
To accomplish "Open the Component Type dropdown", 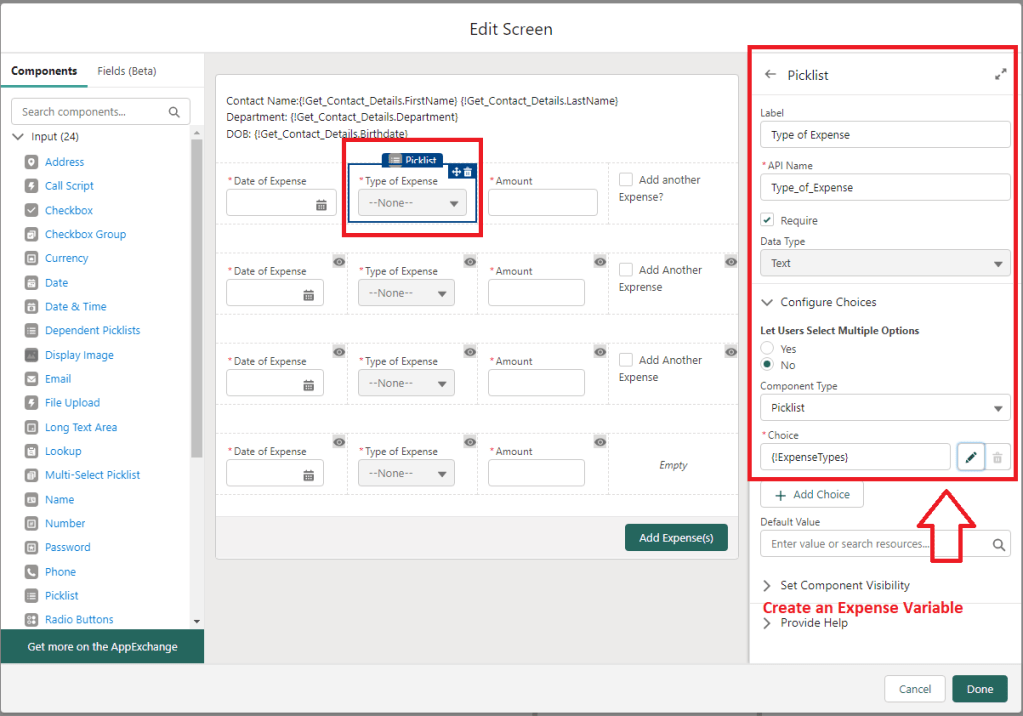I will coord(885,408).
